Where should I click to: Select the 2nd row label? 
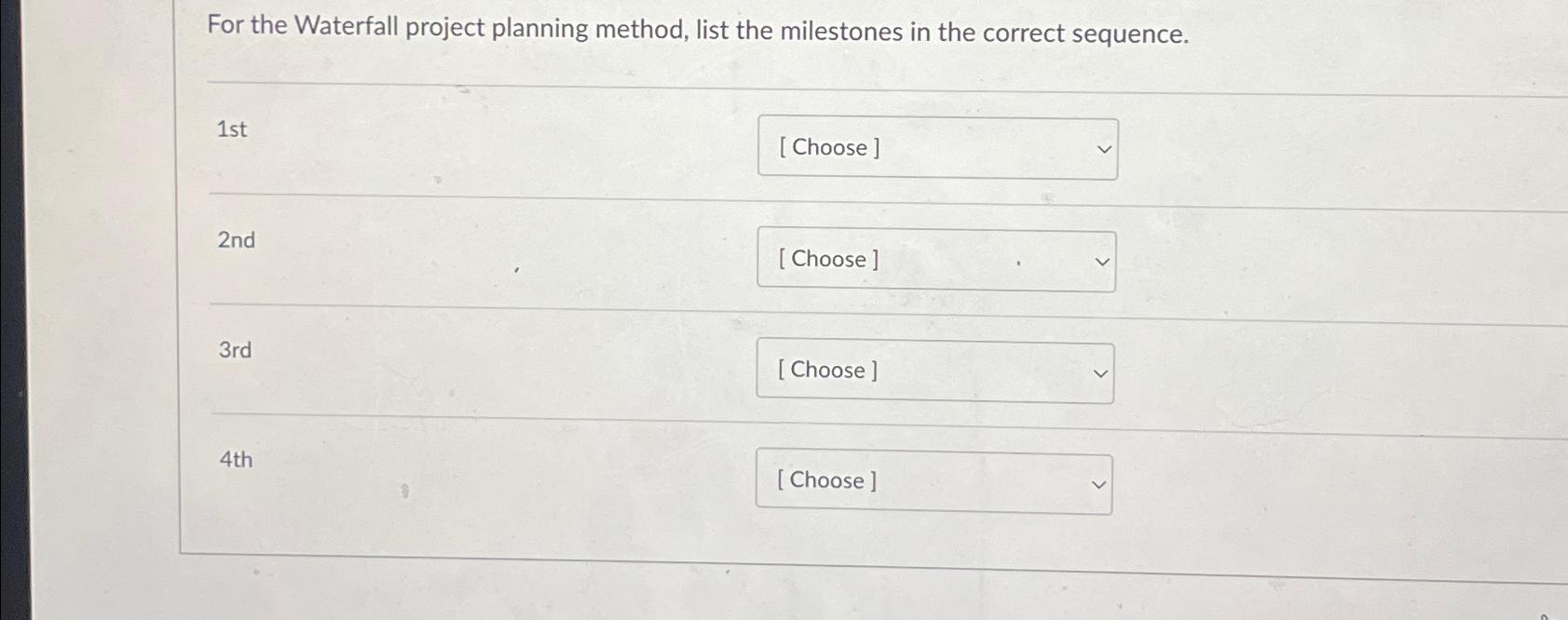[x=235, y=240]
